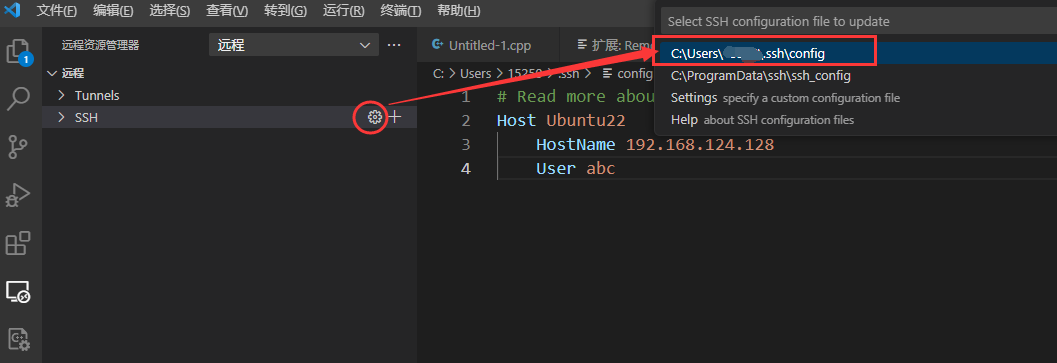Image resolution: width=1057 pixels, height=363 pixels.
Task: Switch to the Untitled-1.cpp tab
Action: point(488,45)
